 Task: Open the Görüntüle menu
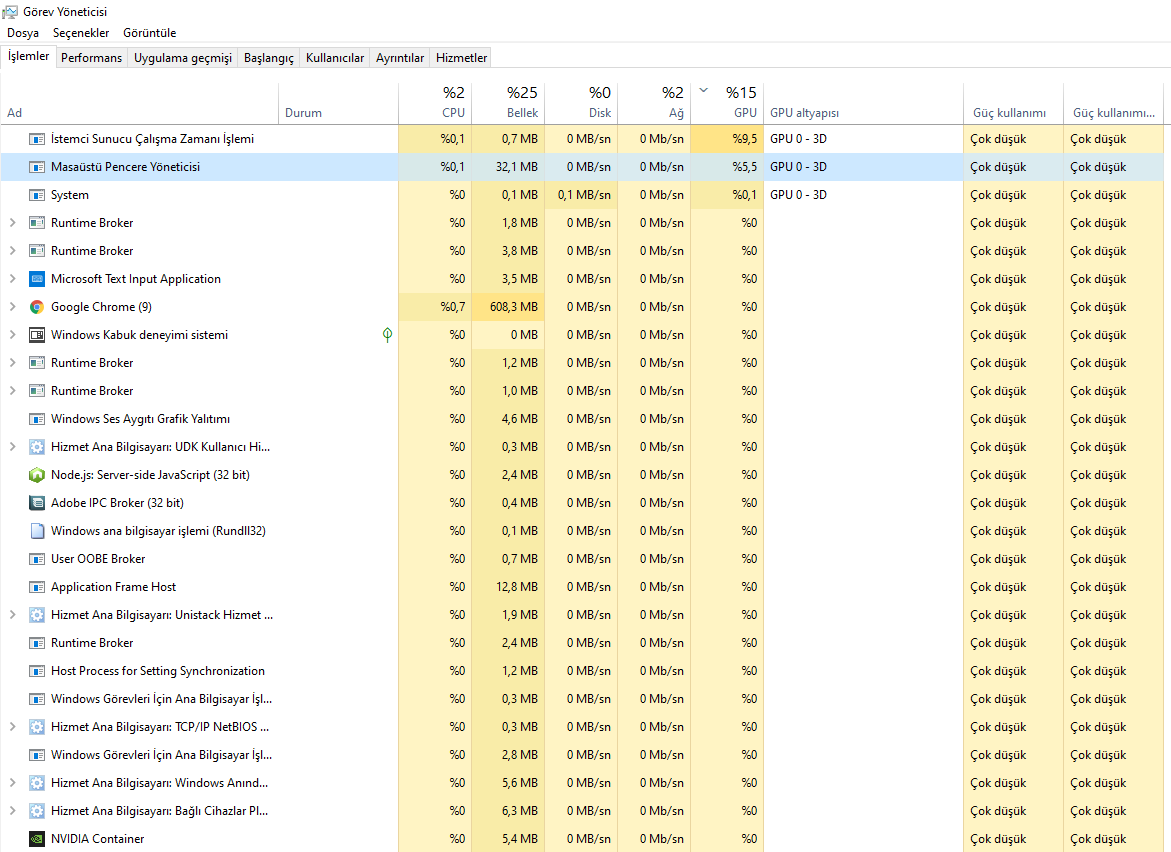[x=149, y=33]
